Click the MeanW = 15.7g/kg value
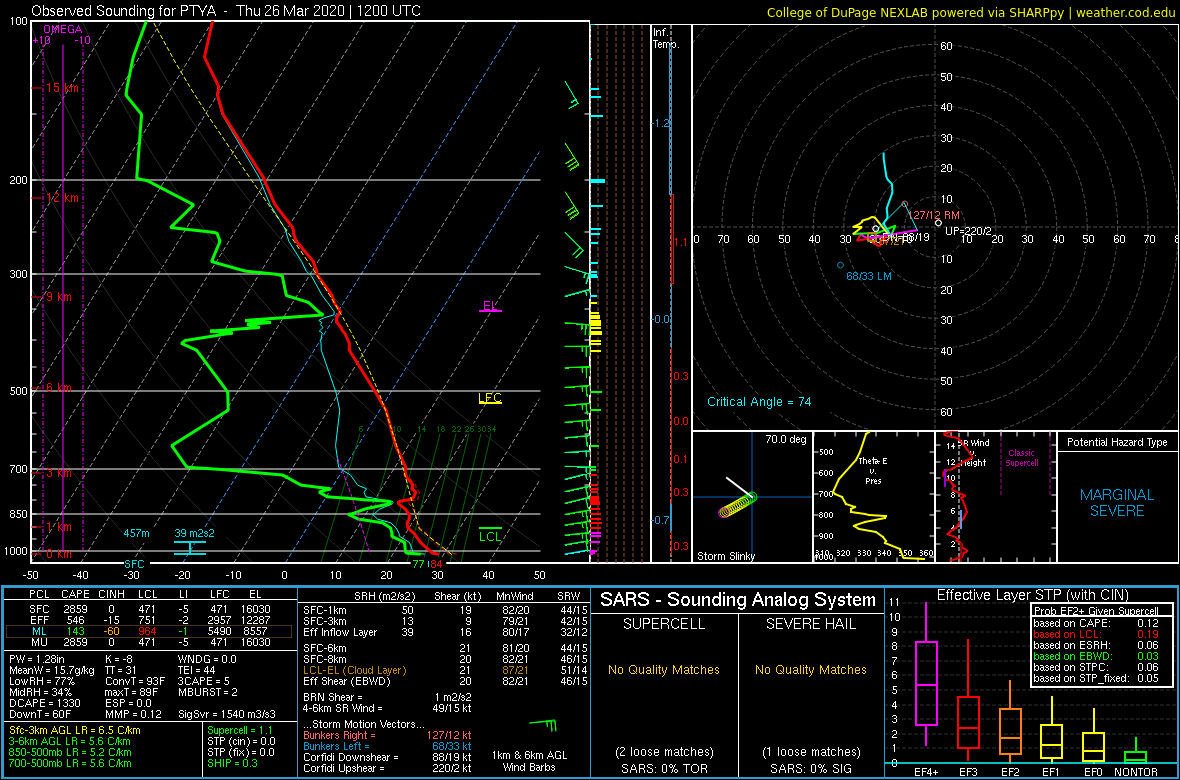 50,670
